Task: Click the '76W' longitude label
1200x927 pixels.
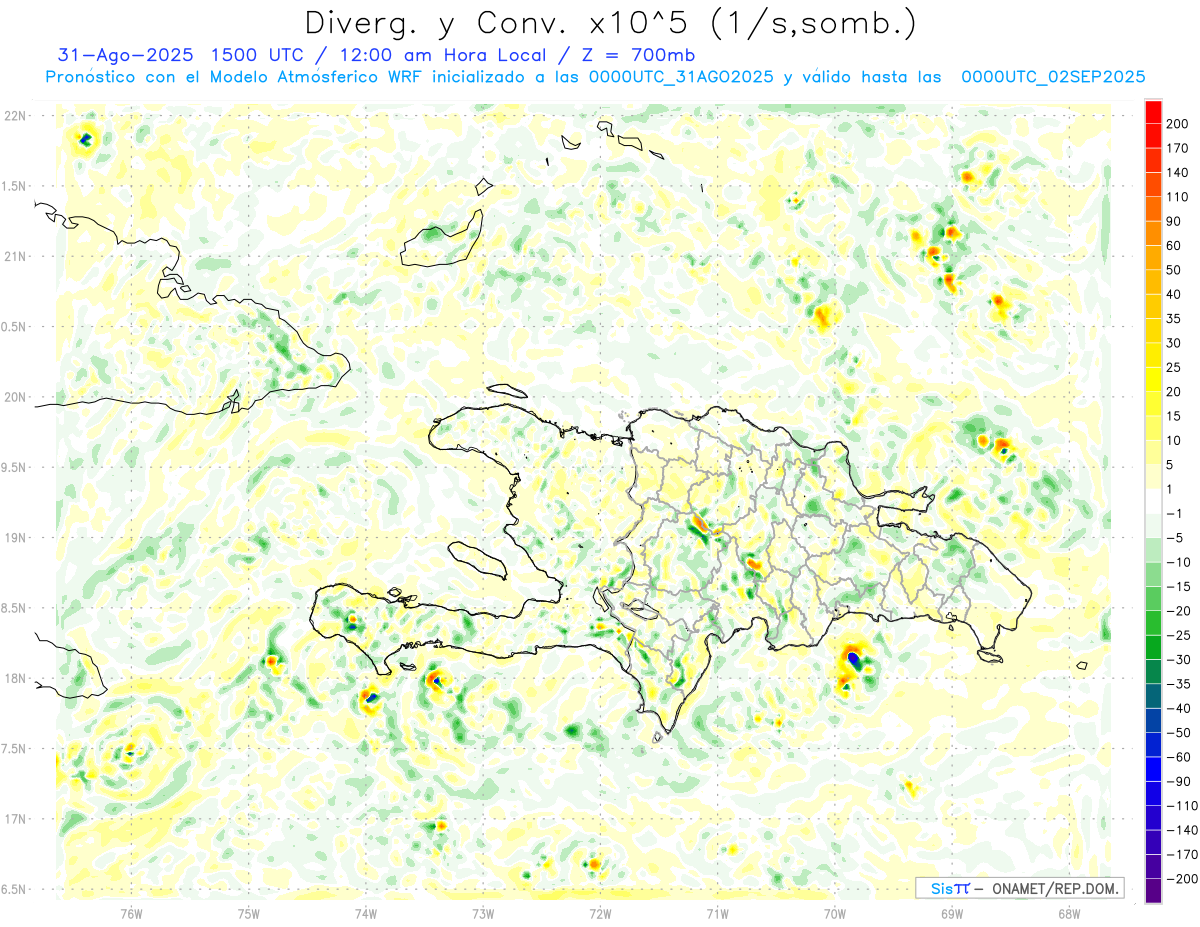Action: pos(131,913)
